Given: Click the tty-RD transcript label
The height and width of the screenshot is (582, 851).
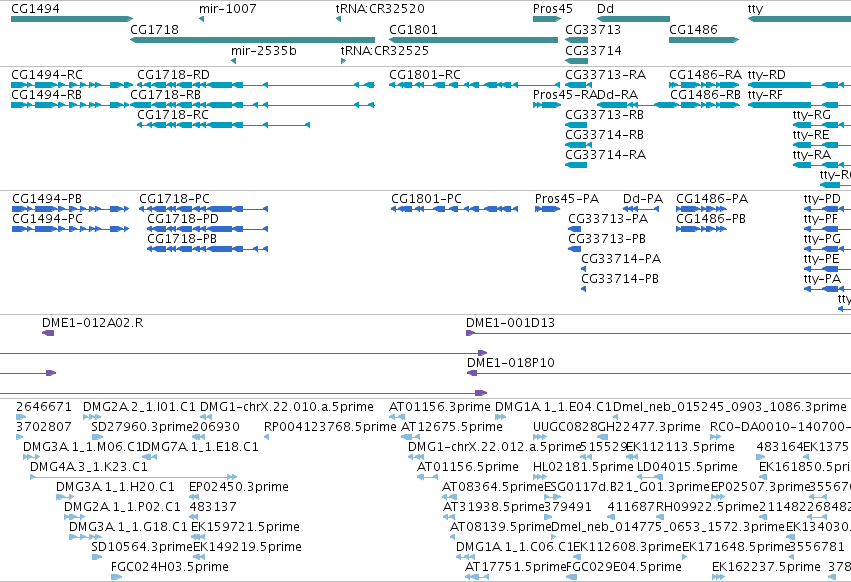Looking at the screenshot, I should 766,74.
